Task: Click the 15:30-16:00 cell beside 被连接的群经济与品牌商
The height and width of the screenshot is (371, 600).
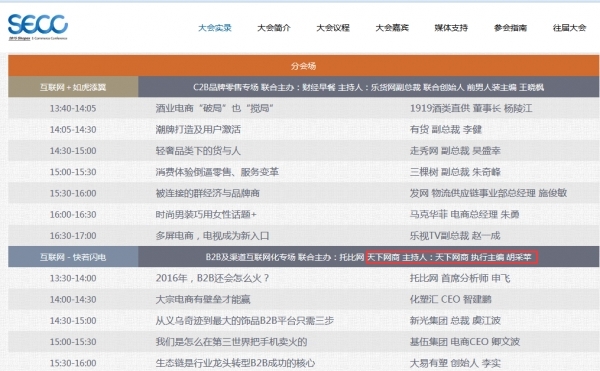Action: pos(73,193)
